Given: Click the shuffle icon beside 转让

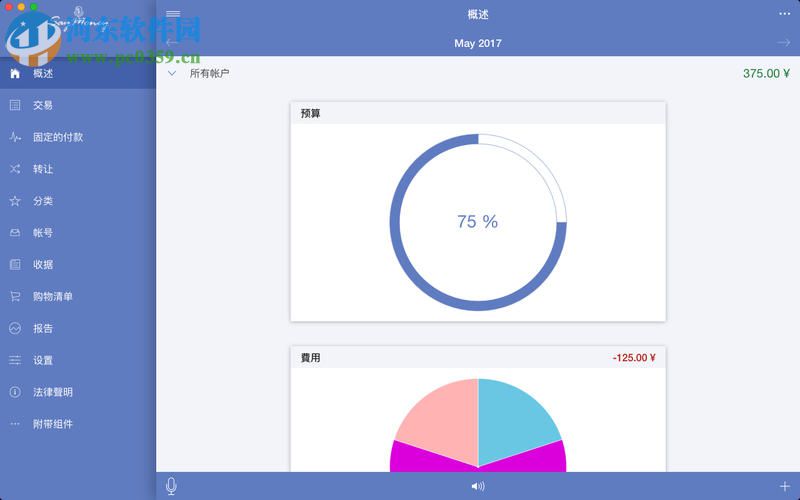Looking at the screenshot, I should pos(15,169).
